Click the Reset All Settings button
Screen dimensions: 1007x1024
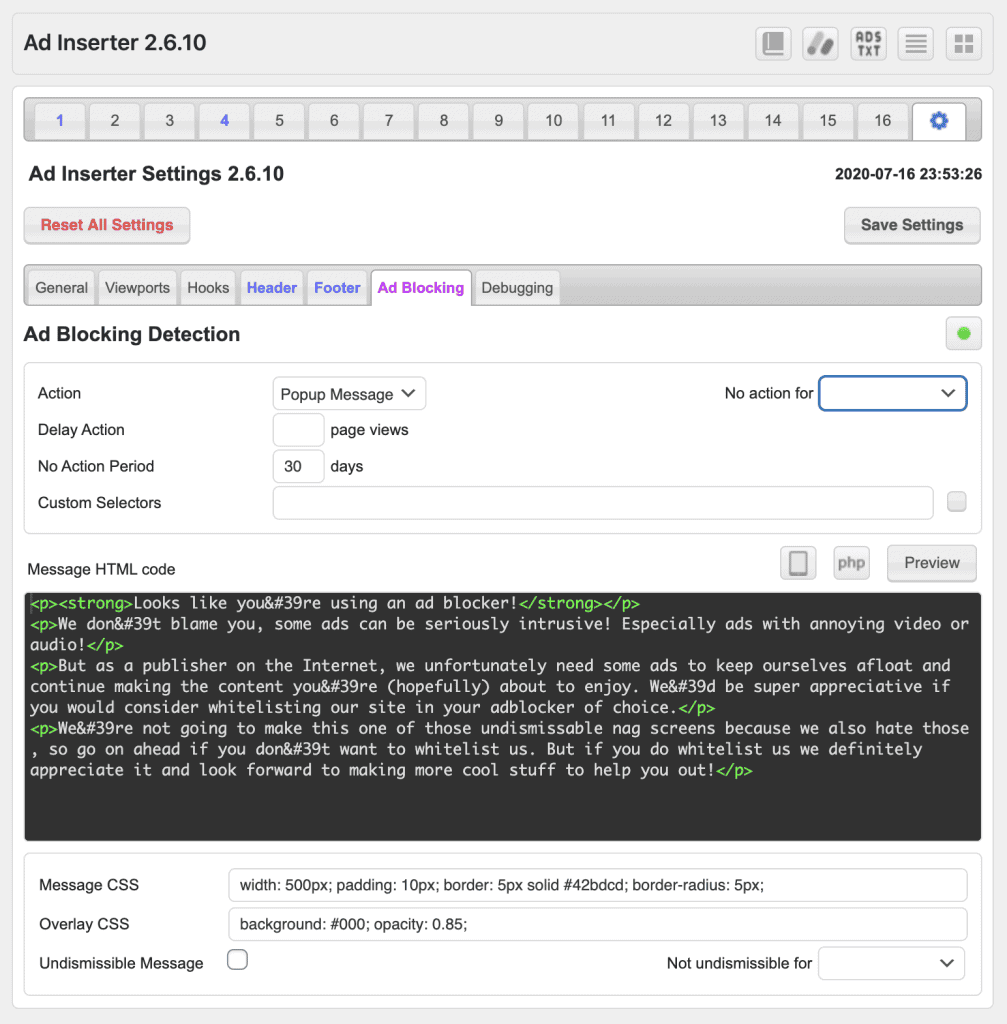(107, 225)
